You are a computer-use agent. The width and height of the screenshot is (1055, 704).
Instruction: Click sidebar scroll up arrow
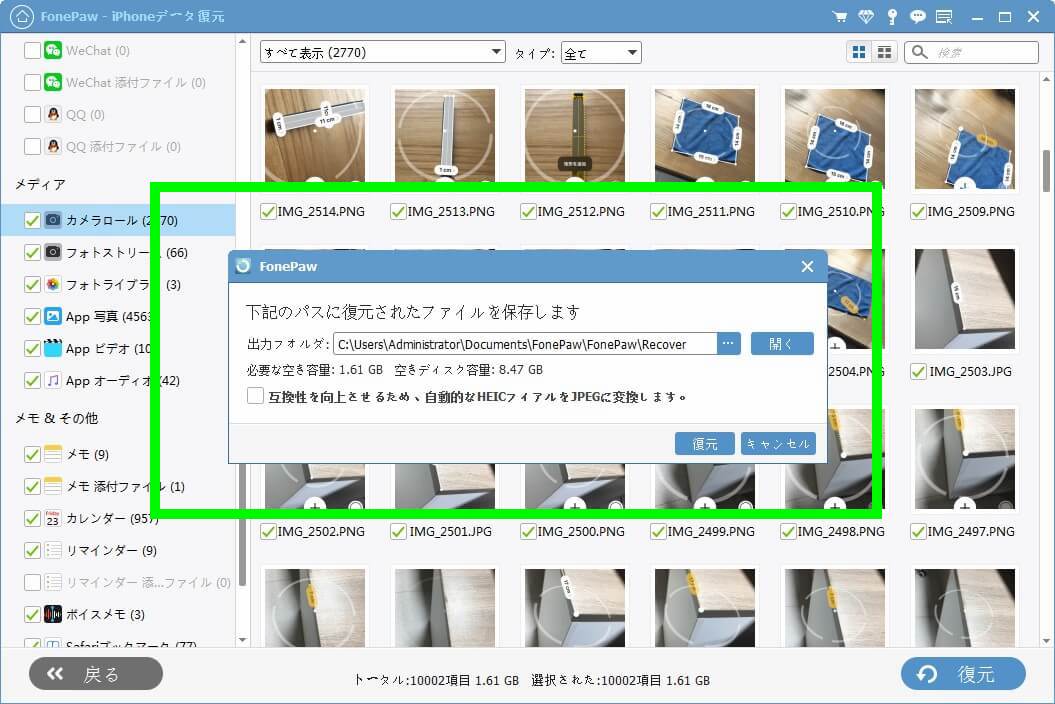pyautogui.click(x=242, y=42)
